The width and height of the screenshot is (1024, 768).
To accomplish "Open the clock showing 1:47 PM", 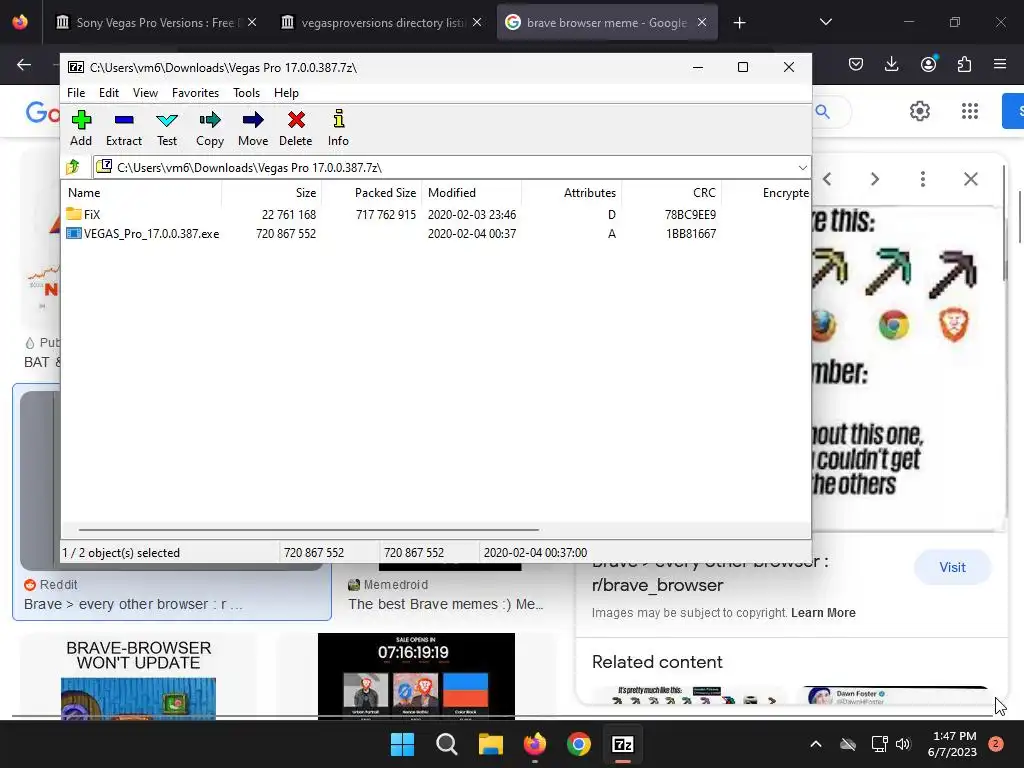I will point(952,744).
